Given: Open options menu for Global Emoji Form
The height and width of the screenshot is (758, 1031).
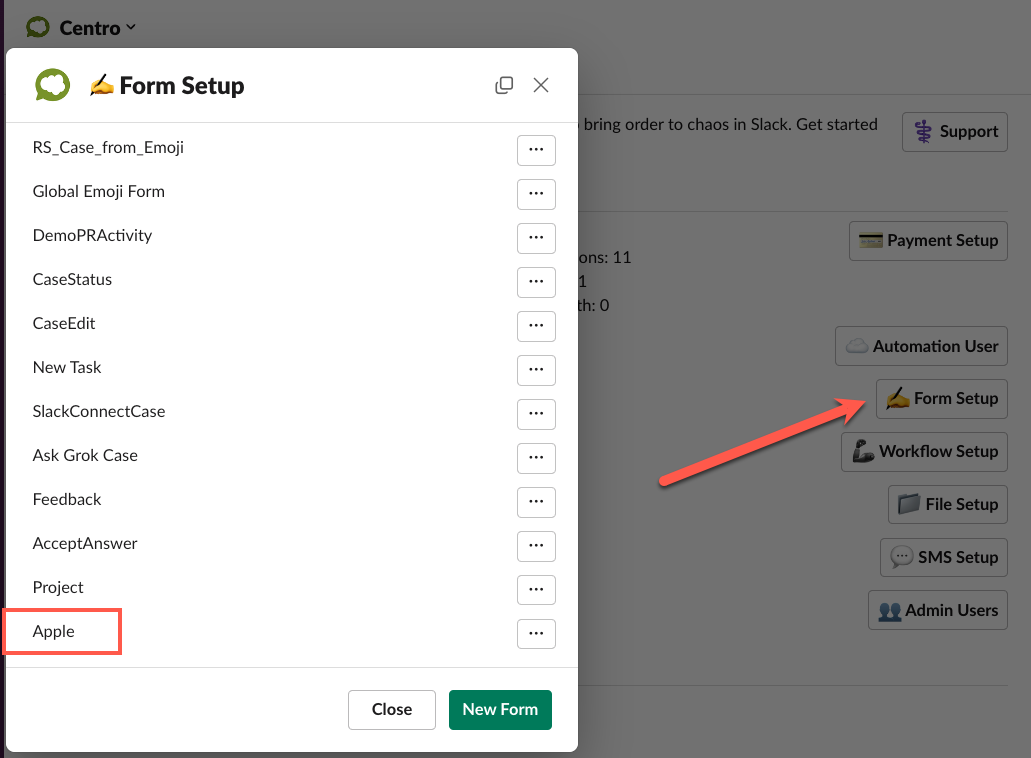Looking at the screenshot, I should click(x=536, y=195).
